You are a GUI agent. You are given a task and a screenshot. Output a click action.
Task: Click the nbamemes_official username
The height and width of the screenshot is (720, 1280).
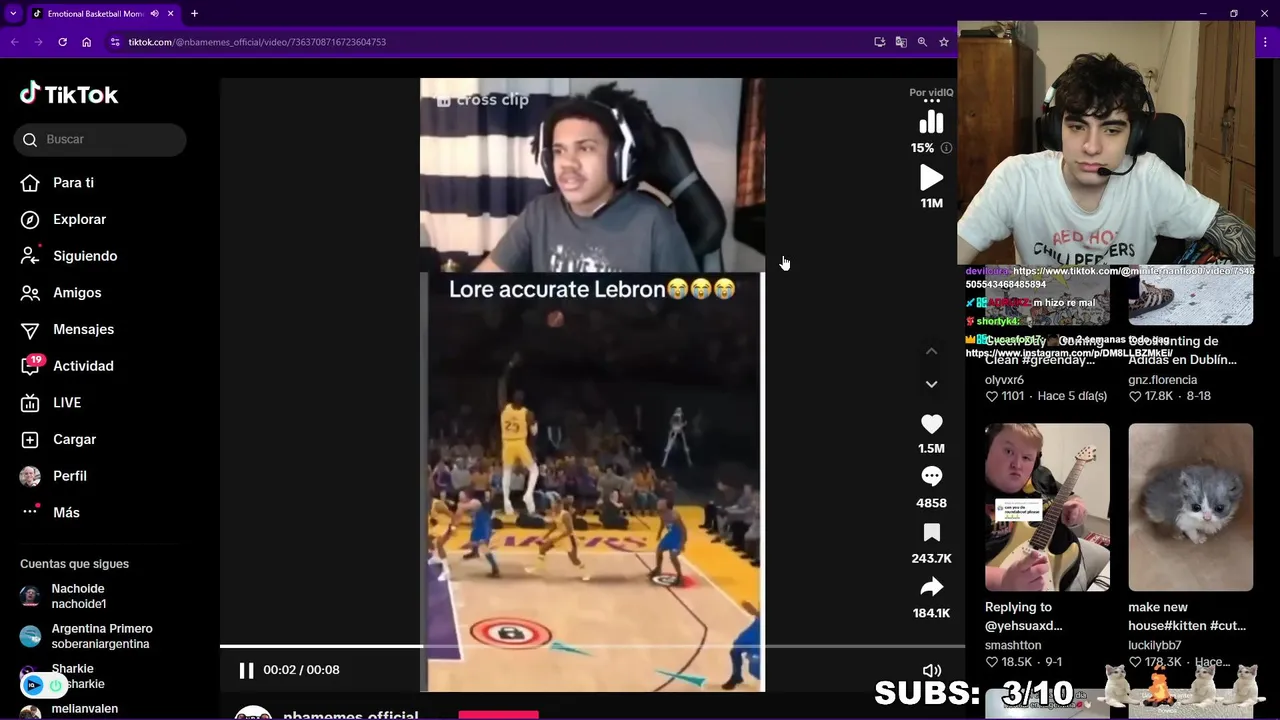(x=350, y=715)
